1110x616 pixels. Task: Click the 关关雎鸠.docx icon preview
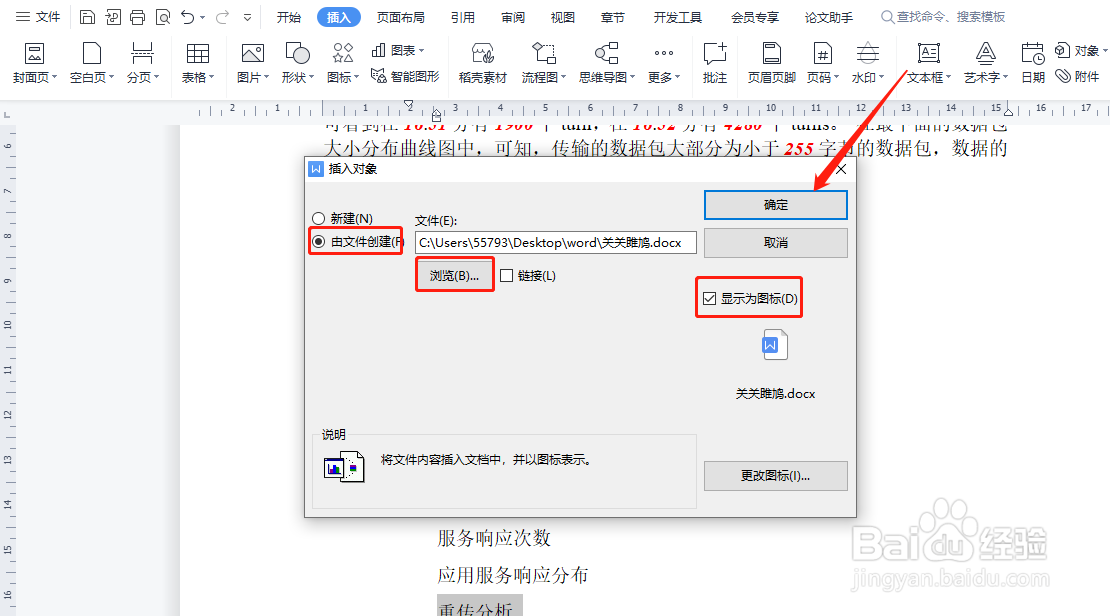(774, 345)
